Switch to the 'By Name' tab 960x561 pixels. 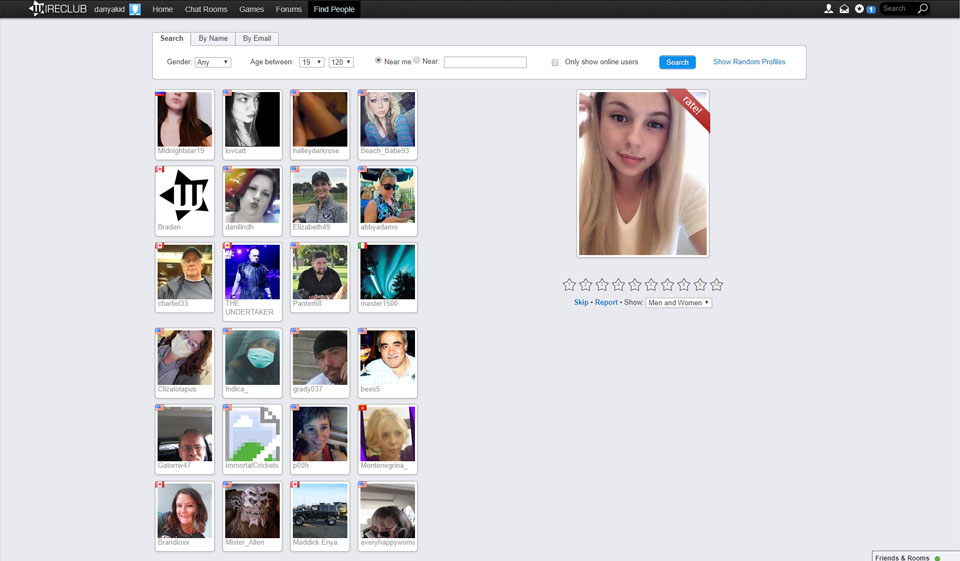point(213,39)
